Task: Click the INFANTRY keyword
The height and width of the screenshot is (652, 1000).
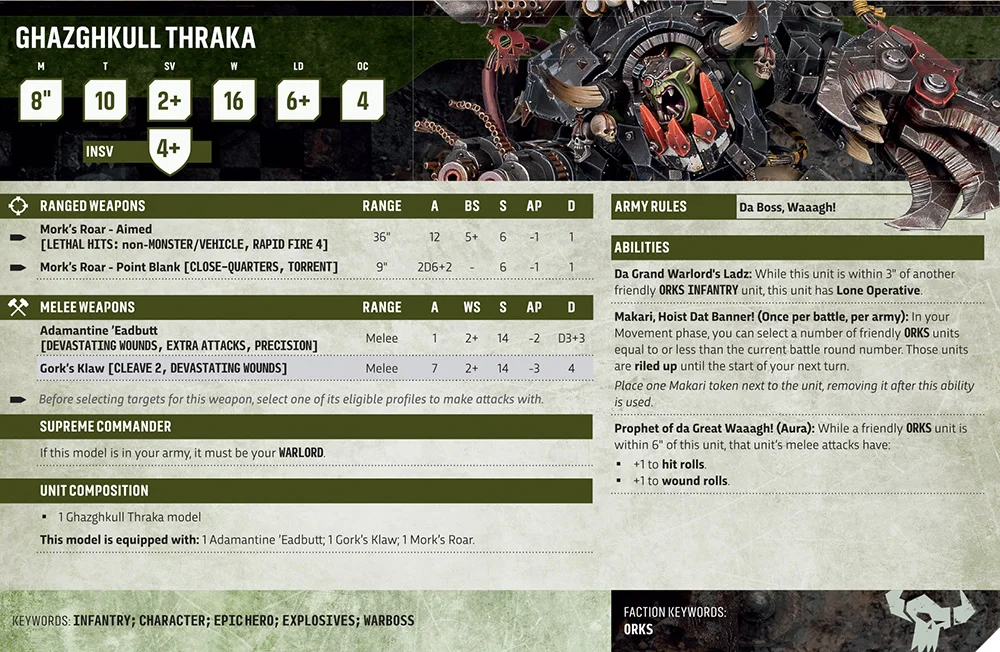Action: (x=103, y=621)
